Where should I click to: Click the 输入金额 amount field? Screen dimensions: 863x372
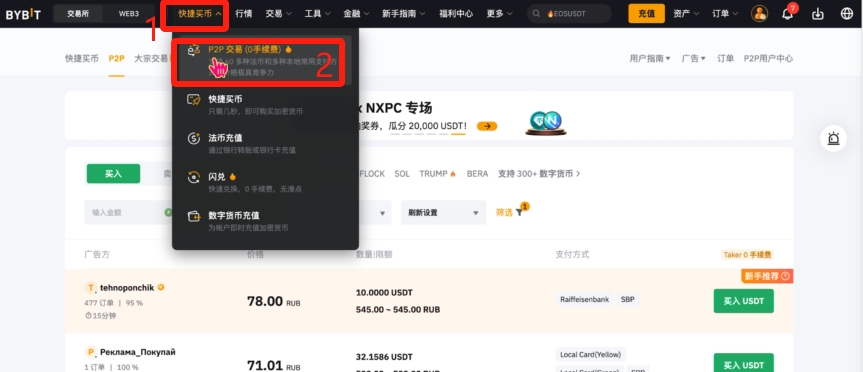(129, 212)
